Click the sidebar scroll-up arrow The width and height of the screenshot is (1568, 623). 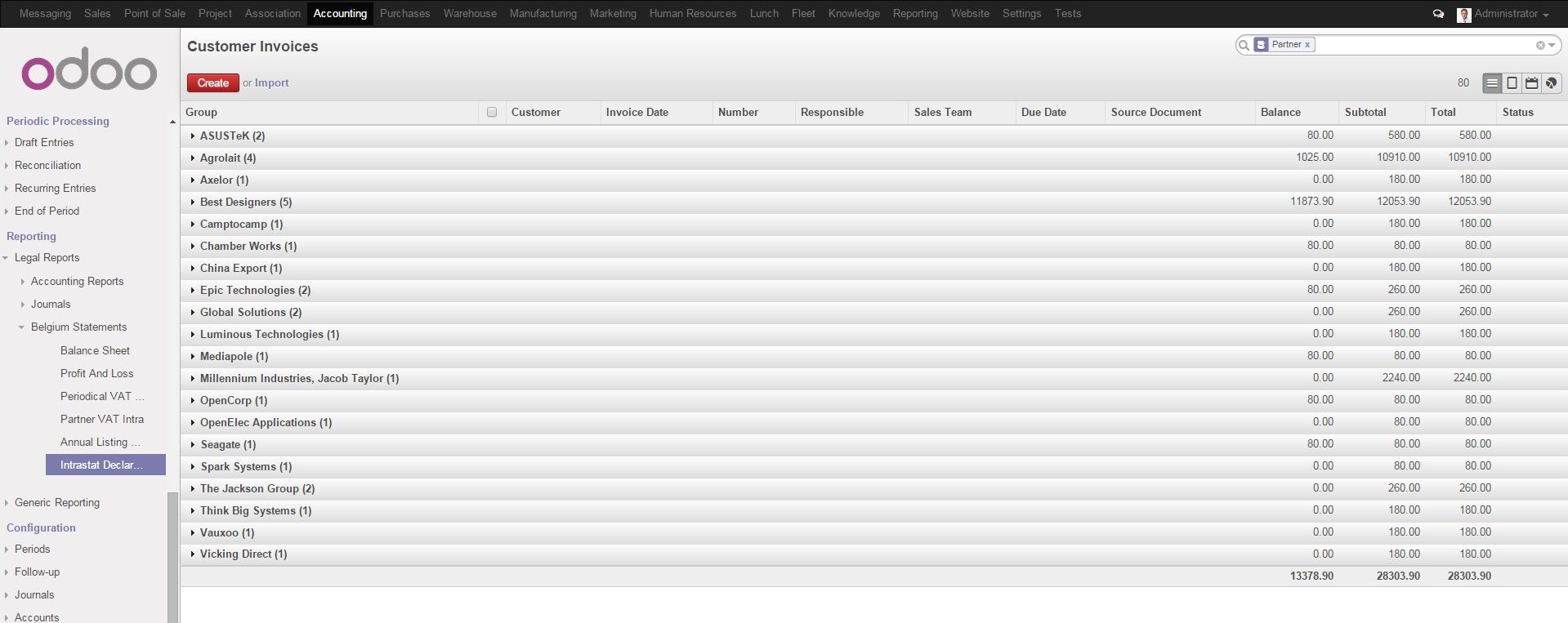coord(172,122)
